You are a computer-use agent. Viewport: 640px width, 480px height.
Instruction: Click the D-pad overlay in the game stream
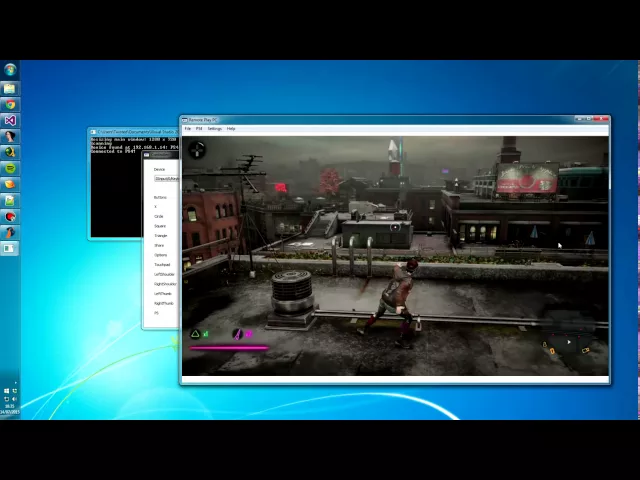point(197,150)
